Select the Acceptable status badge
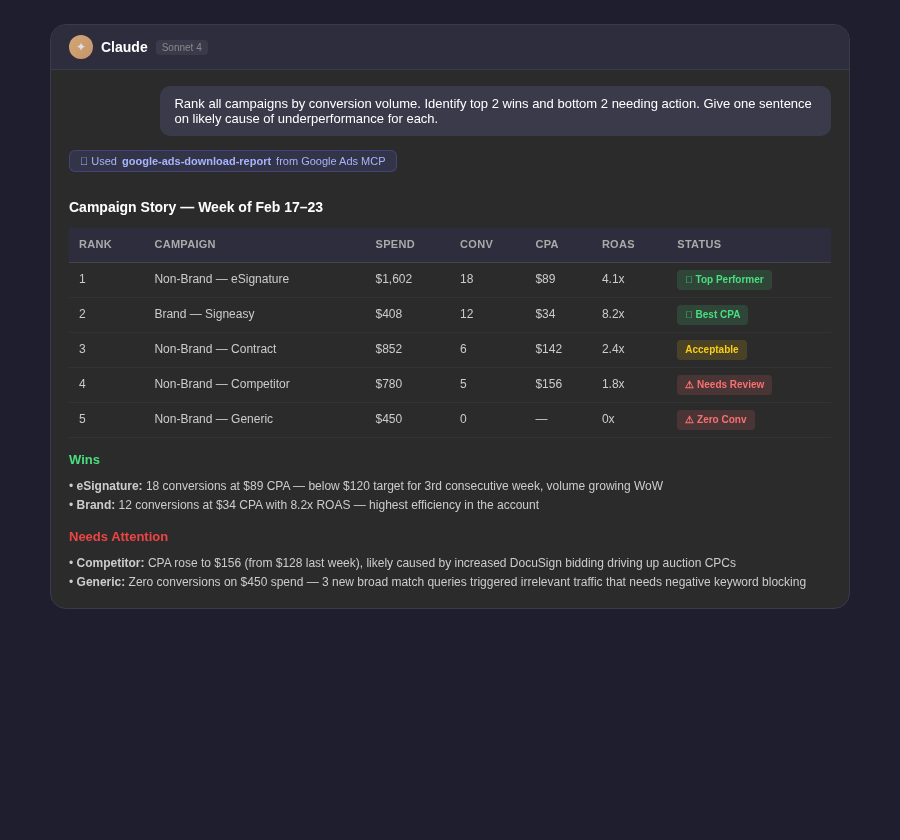The image size is (900, 840). coord(711,350)
